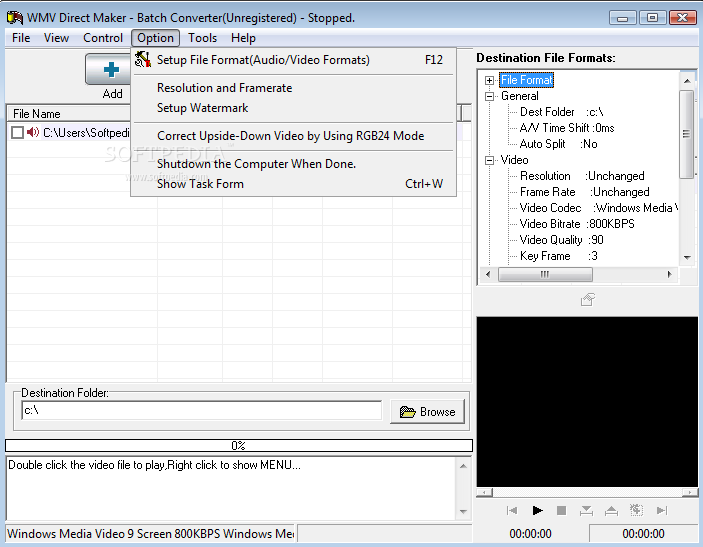Click the folder icon on the Browse button
Image resolution: width=703 pixels, height=547 pixels.
pos(408,412)
